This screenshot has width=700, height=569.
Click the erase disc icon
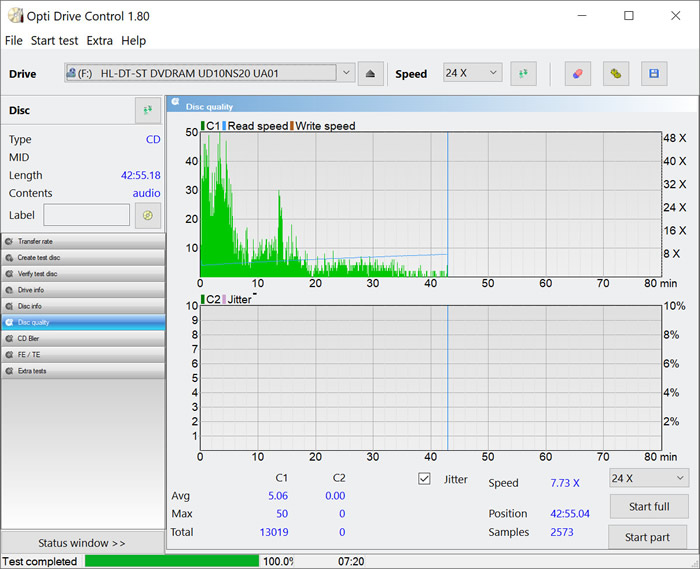point(577,74)
